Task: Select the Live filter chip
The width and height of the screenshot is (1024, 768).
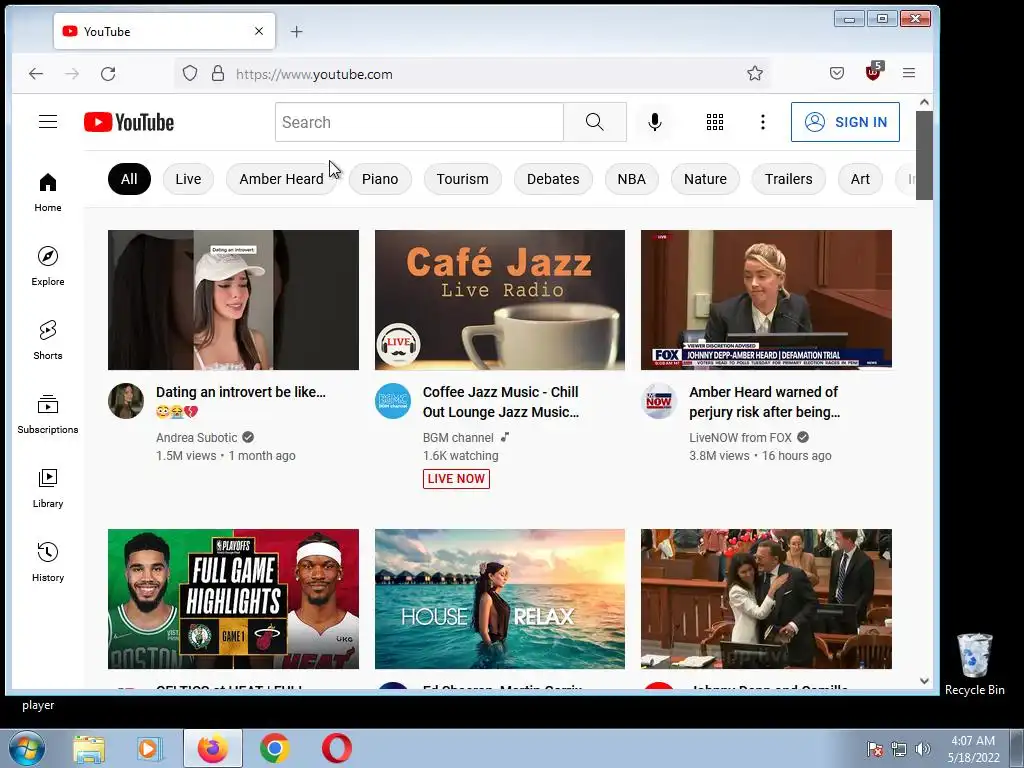Action: click(188, 179)
